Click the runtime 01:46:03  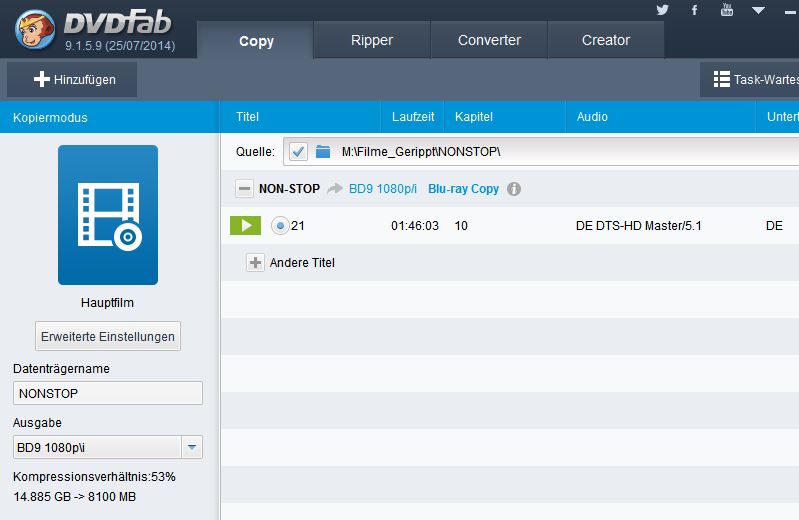(x=415, y=225)
